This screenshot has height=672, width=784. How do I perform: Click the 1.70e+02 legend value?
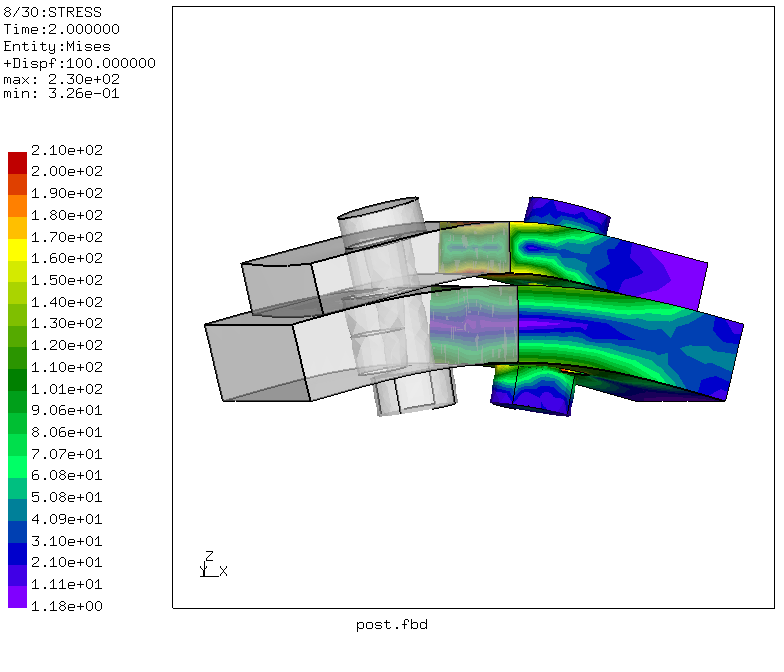66,237
